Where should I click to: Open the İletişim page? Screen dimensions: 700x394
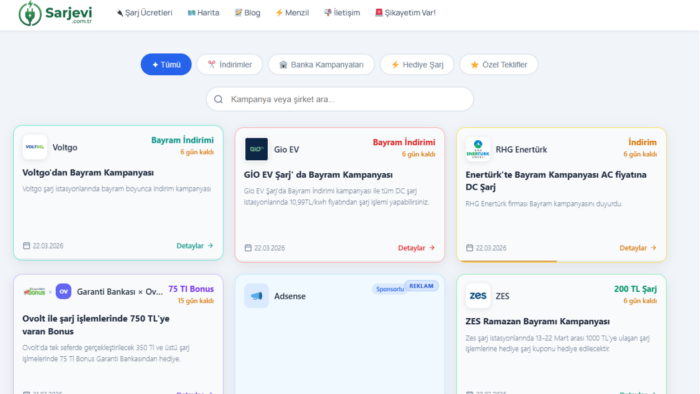(342, 13)
